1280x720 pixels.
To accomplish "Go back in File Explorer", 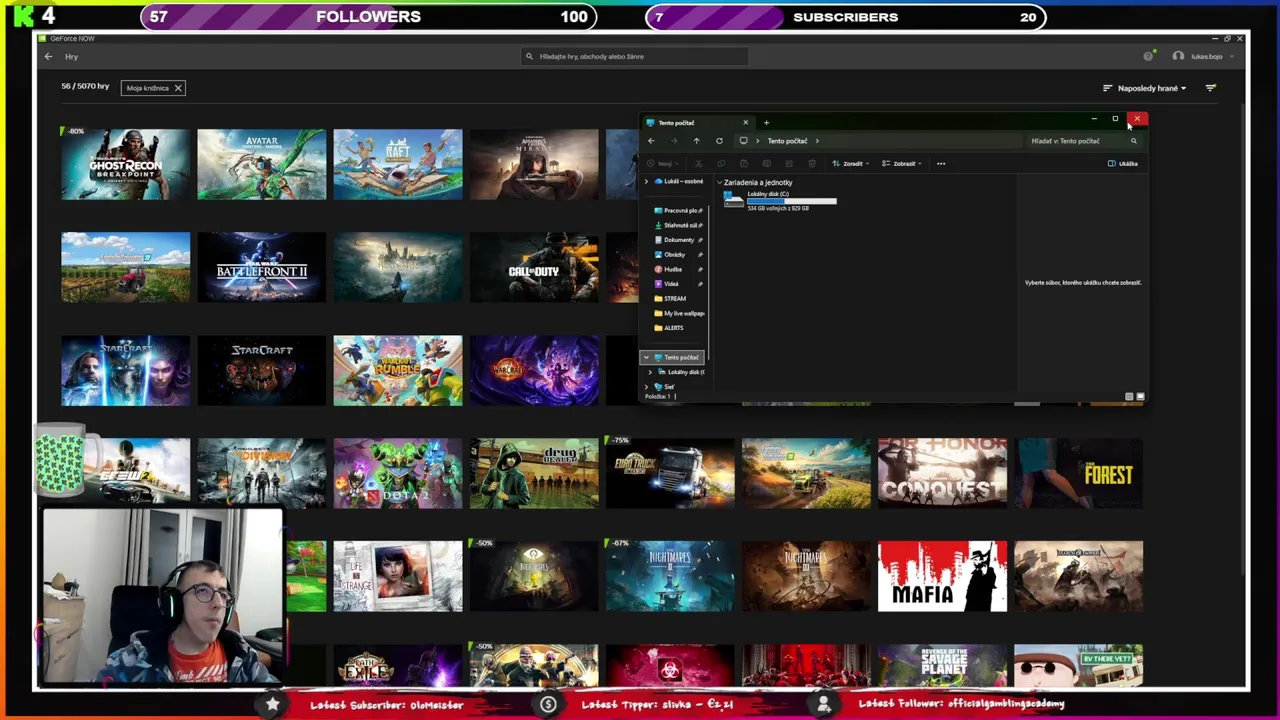I will point(651,141).
